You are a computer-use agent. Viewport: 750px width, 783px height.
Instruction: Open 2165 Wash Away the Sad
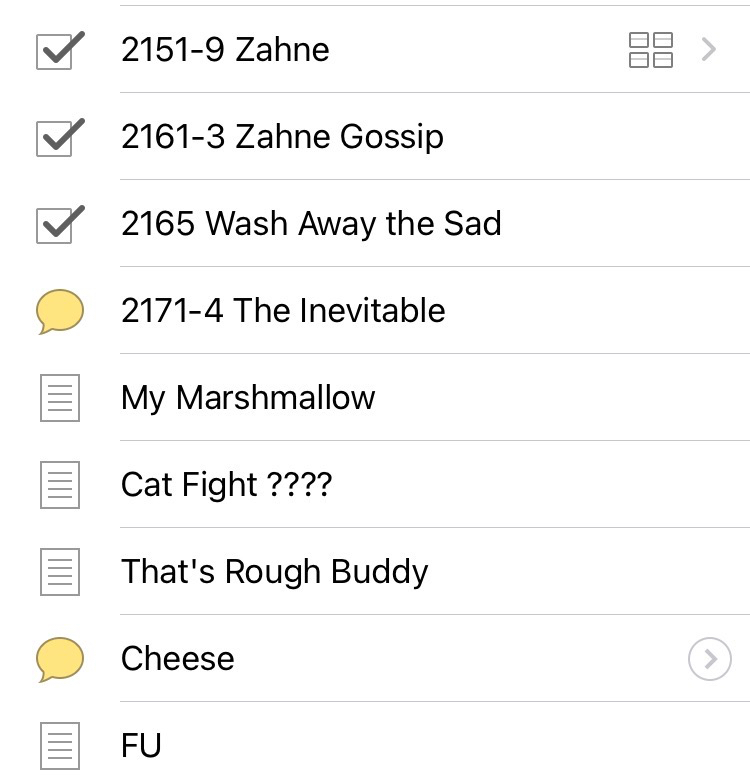point(311,224)
